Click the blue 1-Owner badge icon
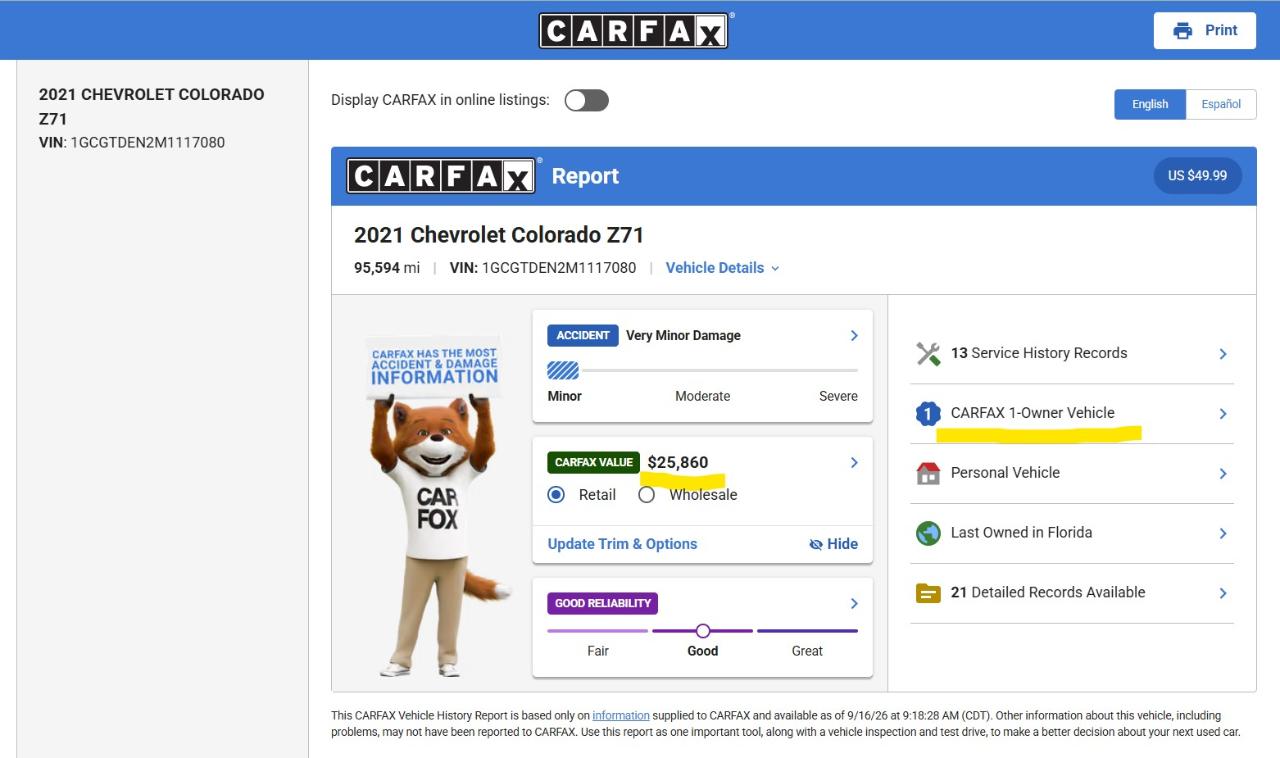The width and height of the screenshot is (1280, 758). [928, 413]
